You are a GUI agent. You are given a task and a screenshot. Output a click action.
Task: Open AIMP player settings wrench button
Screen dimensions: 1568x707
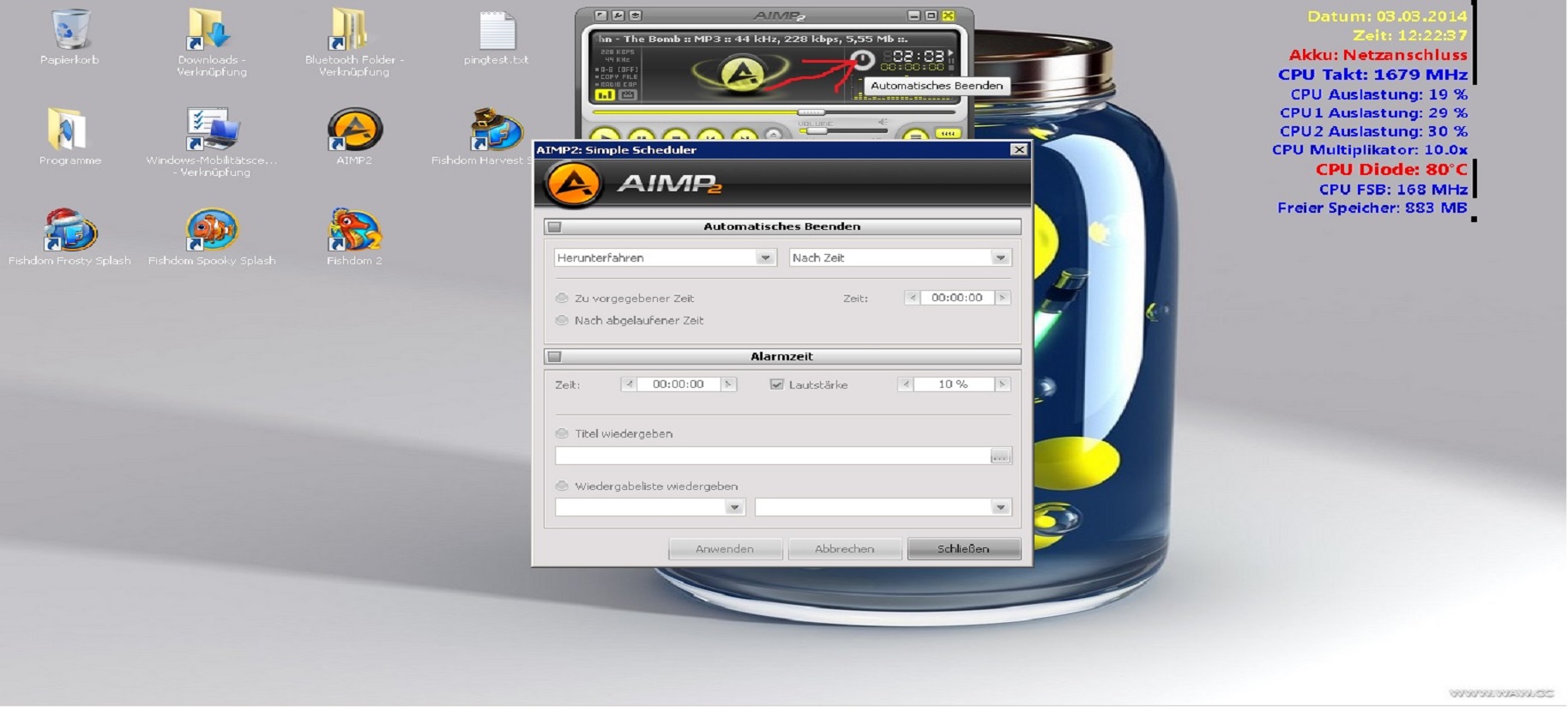pyautogui.click(x=618, y=15)
